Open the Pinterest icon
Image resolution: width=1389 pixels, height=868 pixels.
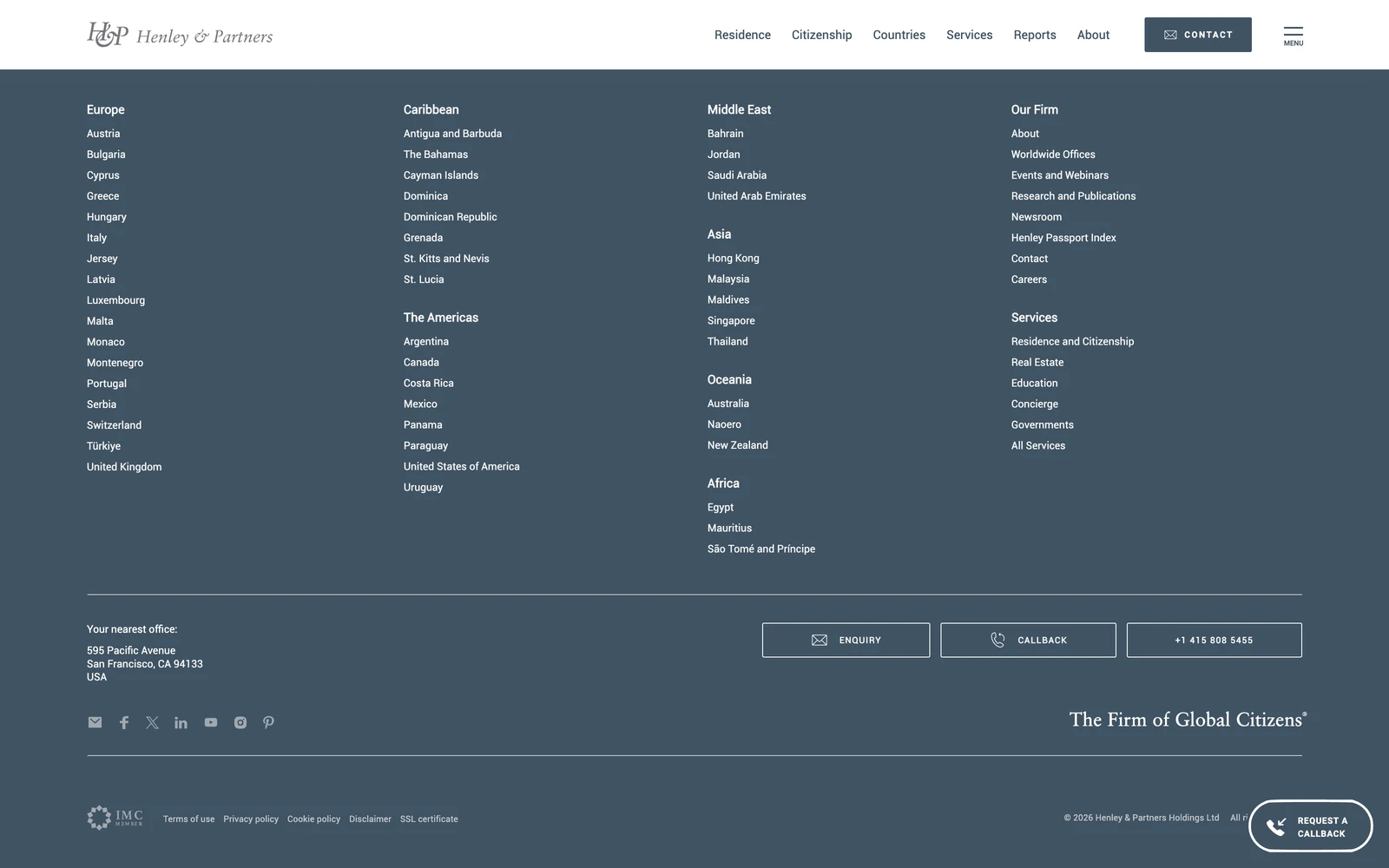[269, 722]
